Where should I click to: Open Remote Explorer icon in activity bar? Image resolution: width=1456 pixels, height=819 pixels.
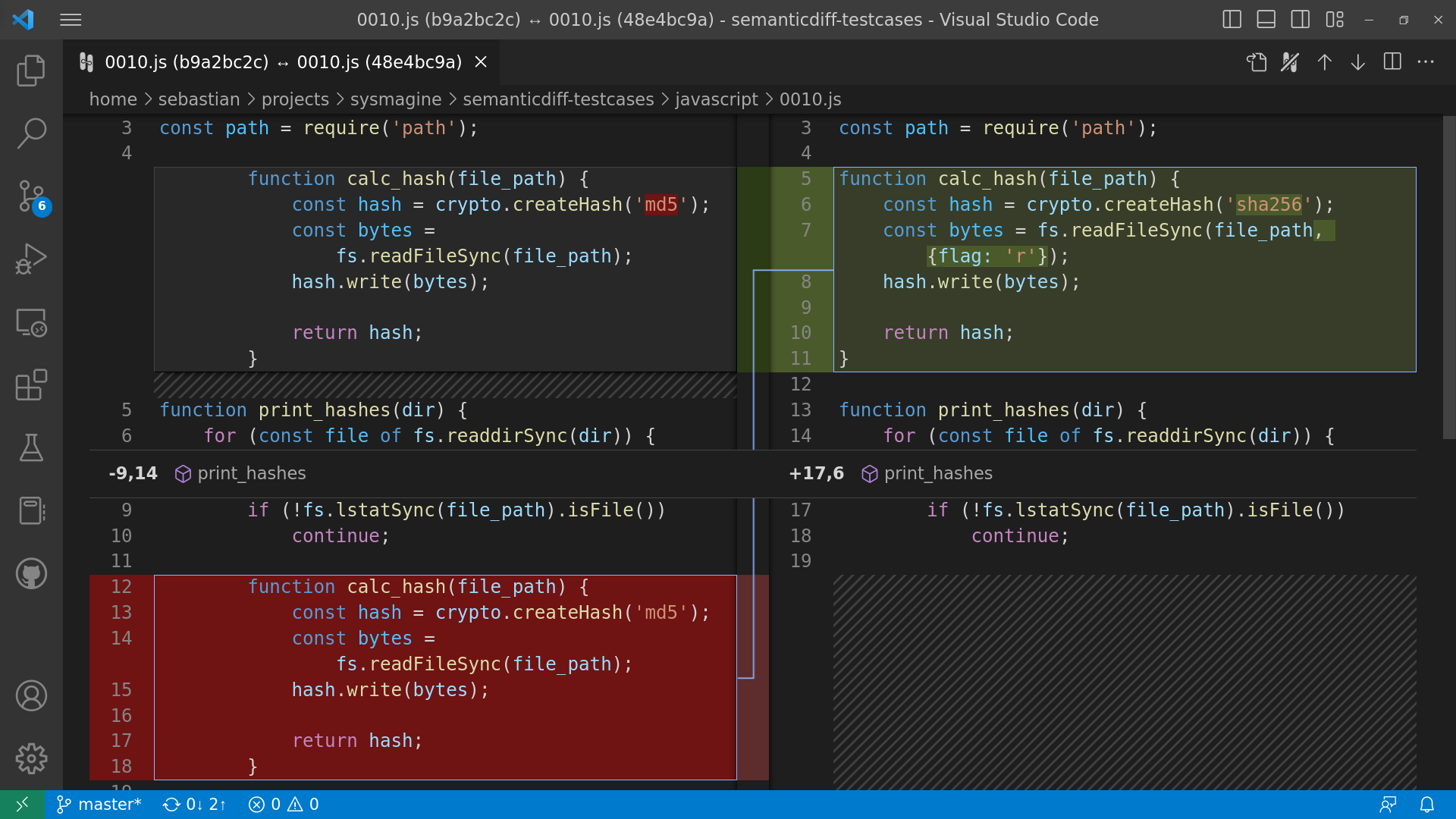point(31,322)
